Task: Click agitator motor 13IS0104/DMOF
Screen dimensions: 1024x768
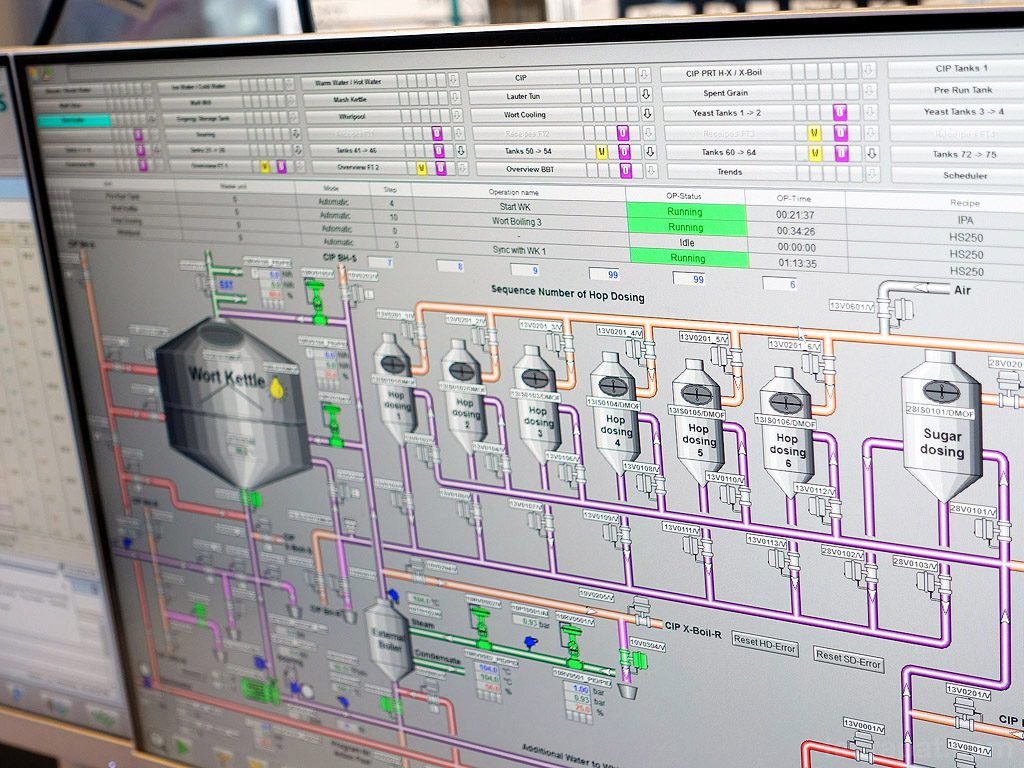Action: [613, 387]
